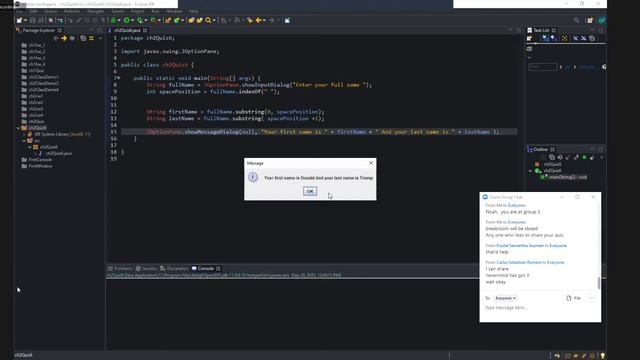The height and width of the screenshot is (360, 640).
Task: Click the External Tools run icon
Action: pos(153,20)
